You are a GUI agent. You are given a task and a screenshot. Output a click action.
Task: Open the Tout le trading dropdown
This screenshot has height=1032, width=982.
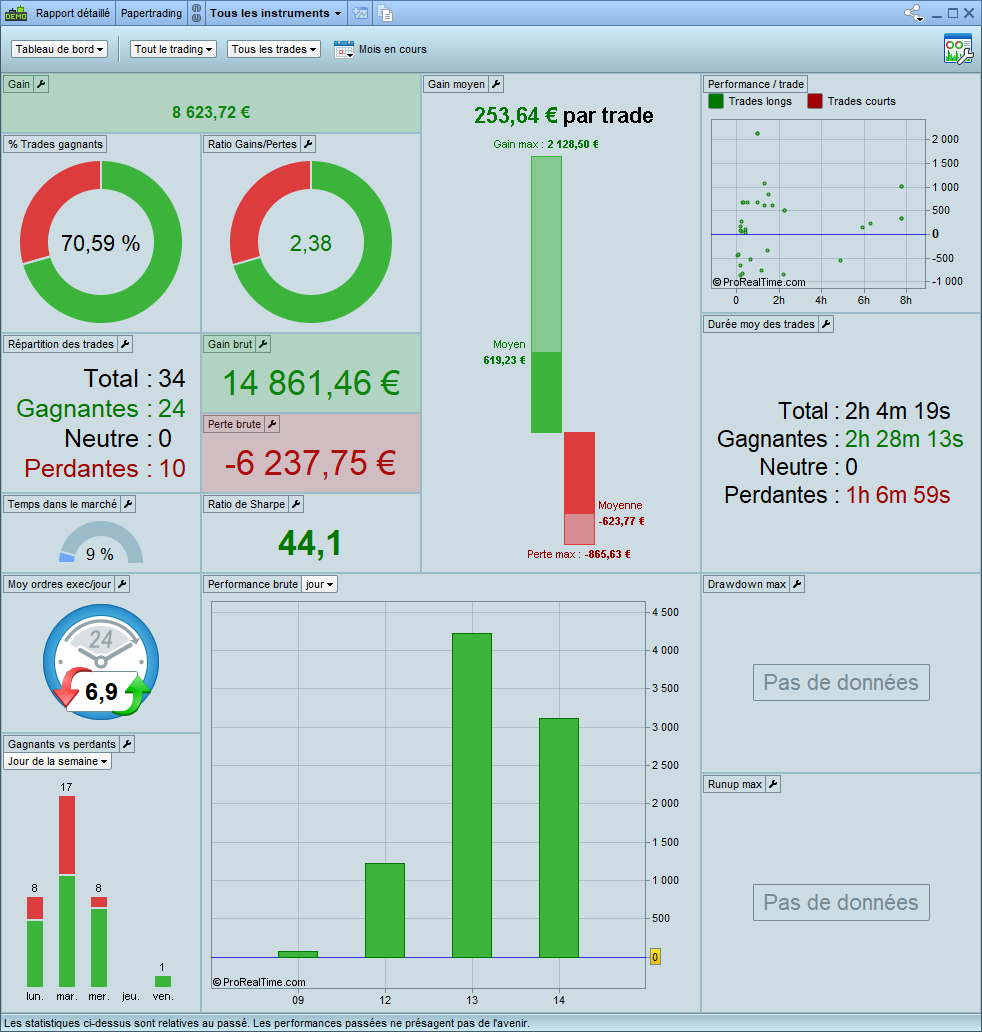pyautogui.click(x=173, y=49)
